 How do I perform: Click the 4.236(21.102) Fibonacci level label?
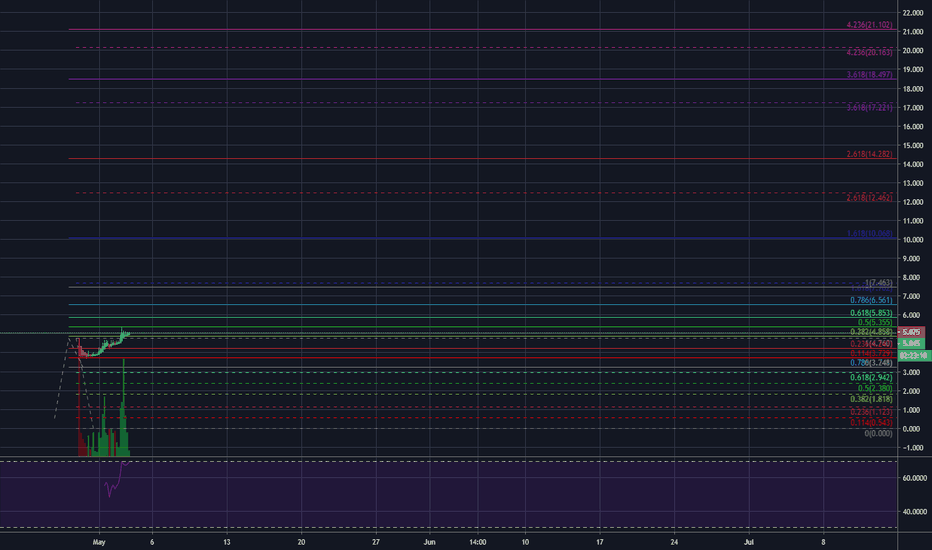click(x=869, y=25)
